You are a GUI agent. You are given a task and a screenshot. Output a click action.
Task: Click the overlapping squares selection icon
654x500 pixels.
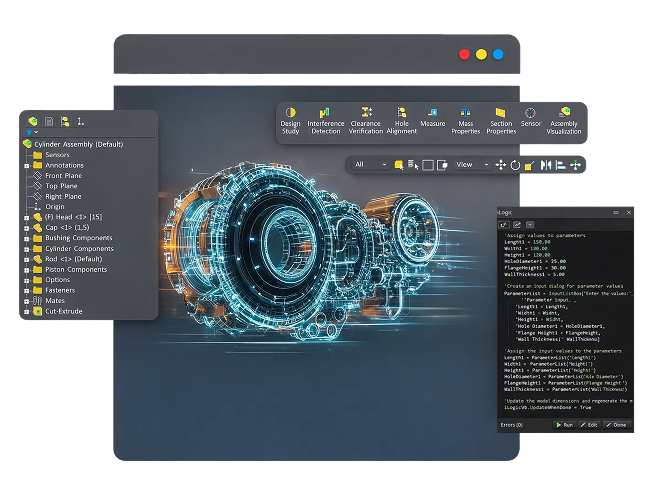[x=442, y=165]
